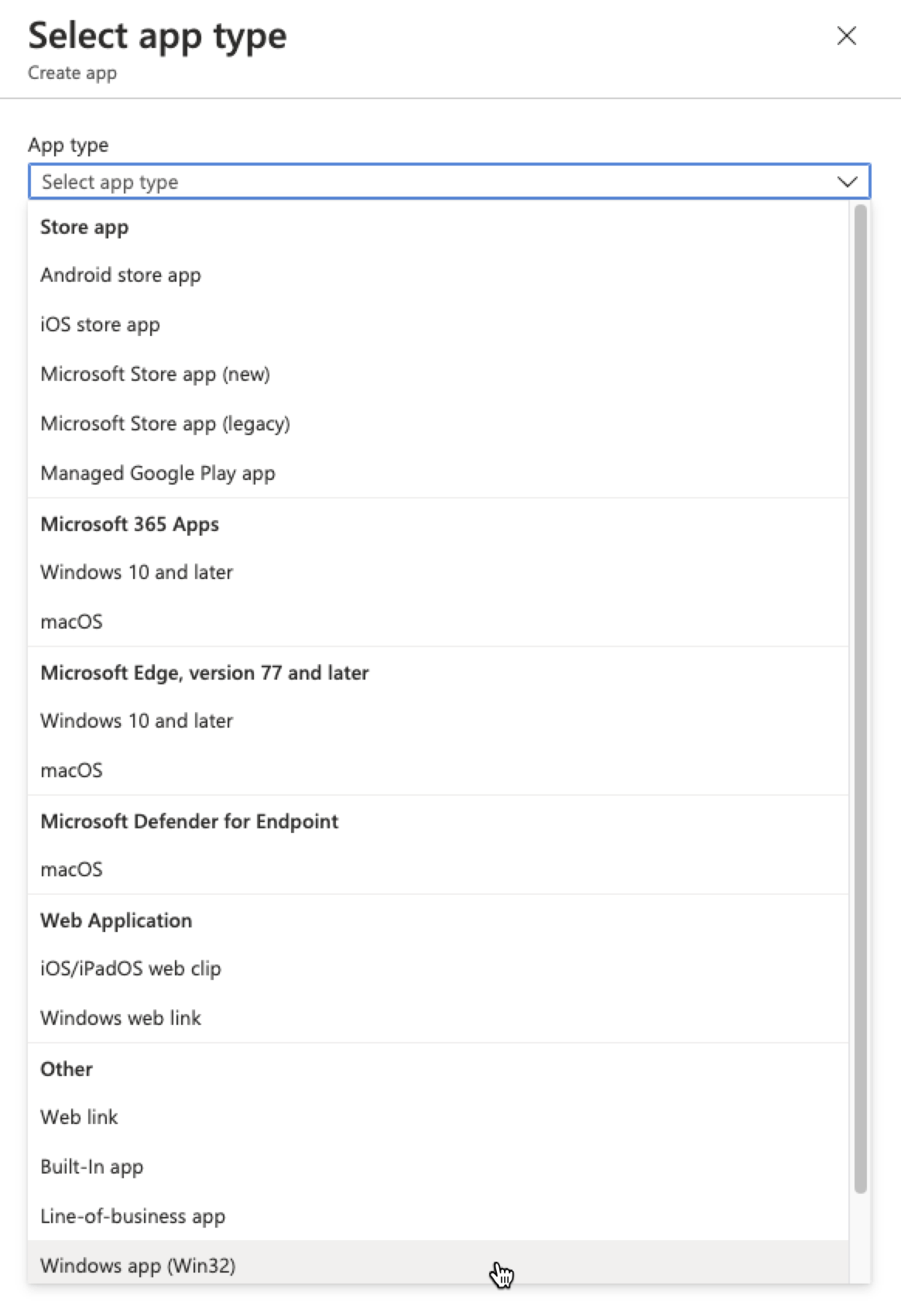Select Windows web link
901x1316 pixels.
[438, 1018]
